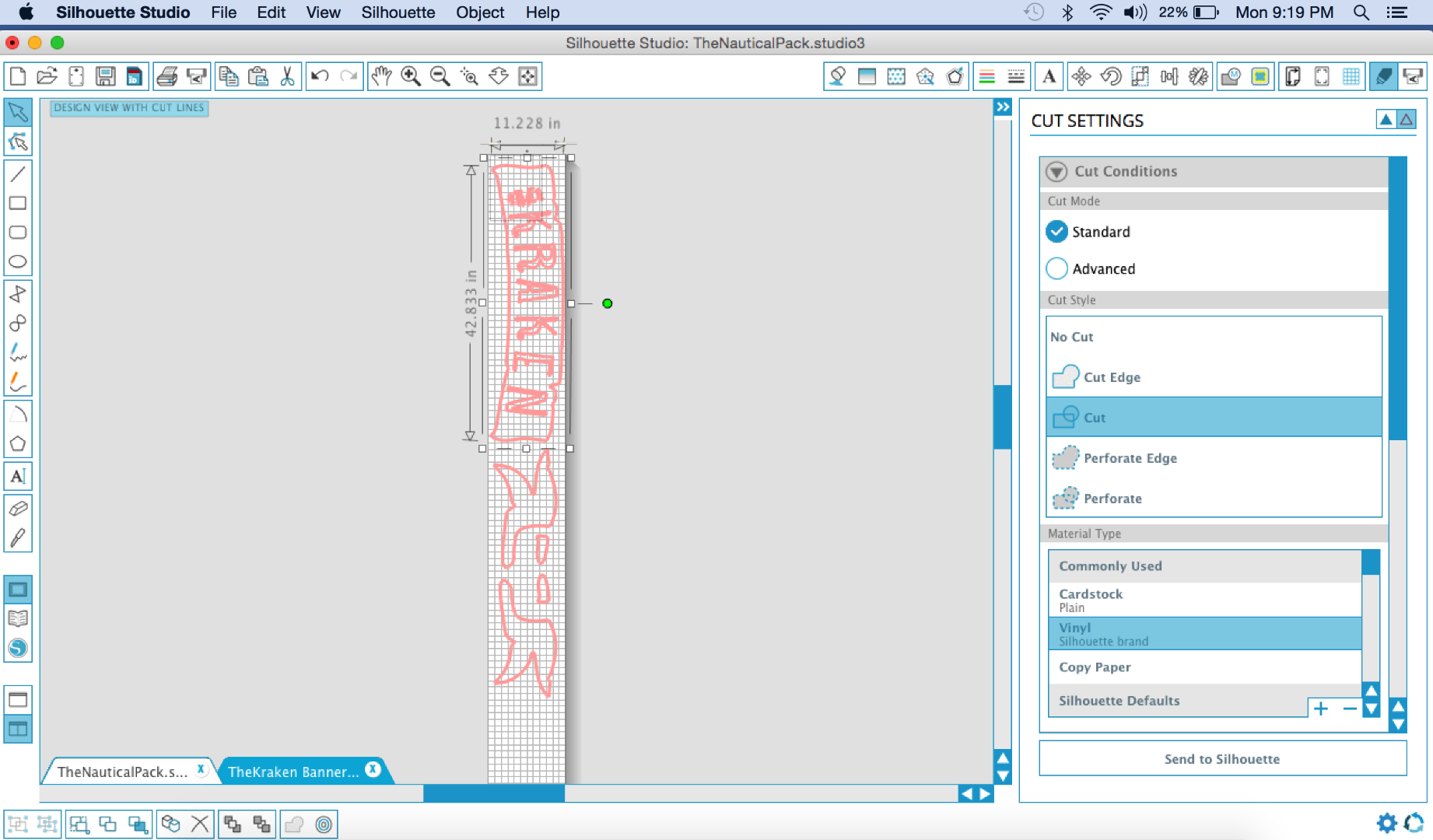Select the Cut style option
Screen dimensions: 1433x840
coord(1214,418)
